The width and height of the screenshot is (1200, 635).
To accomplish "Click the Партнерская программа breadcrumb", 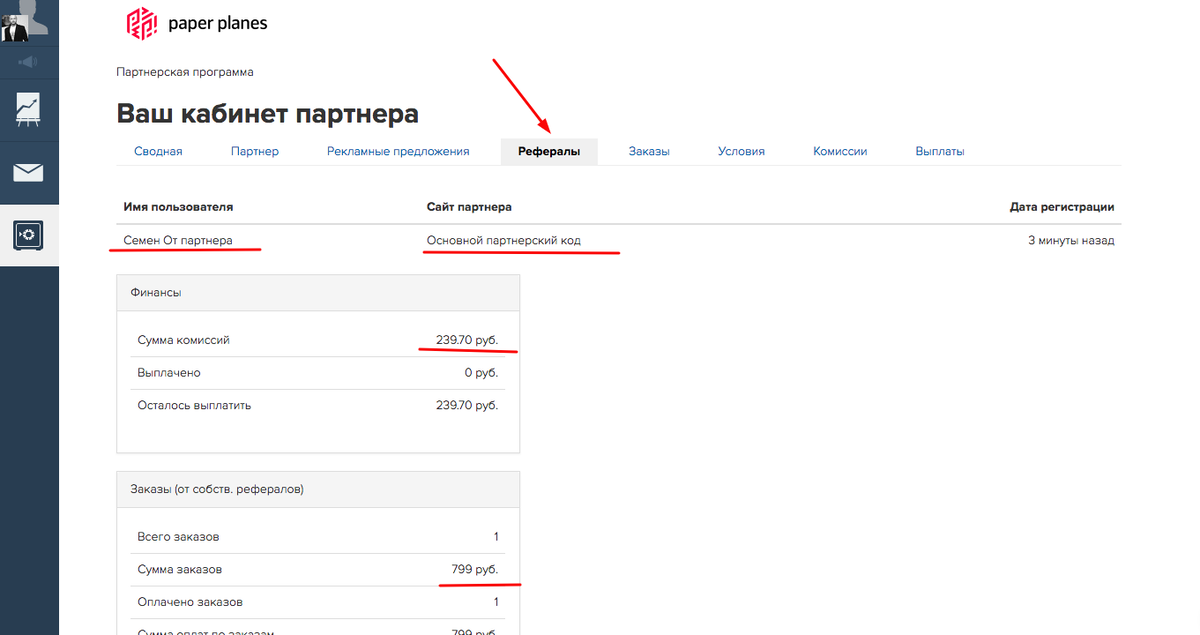I will (185, 72).
